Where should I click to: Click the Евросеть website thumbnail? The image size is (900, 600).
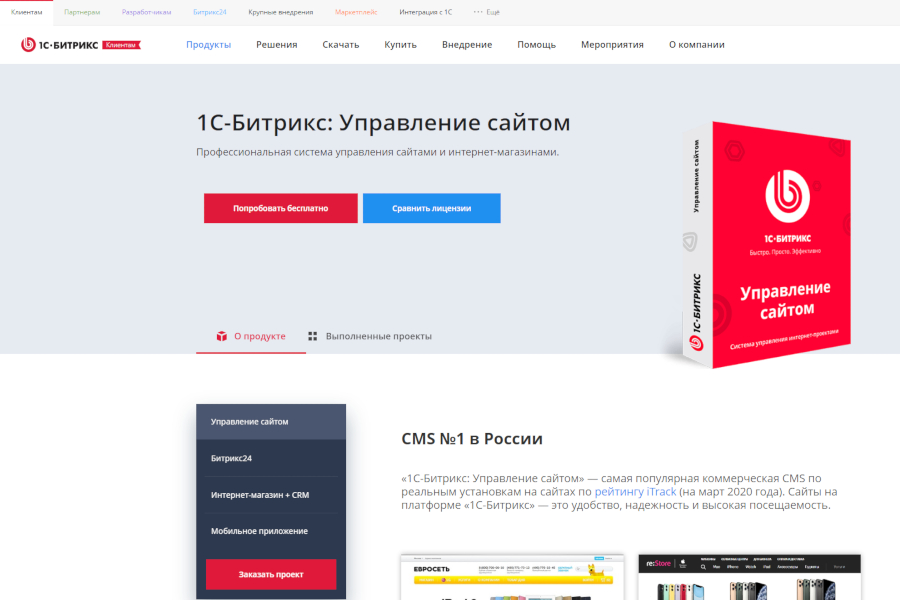(511, 580)
